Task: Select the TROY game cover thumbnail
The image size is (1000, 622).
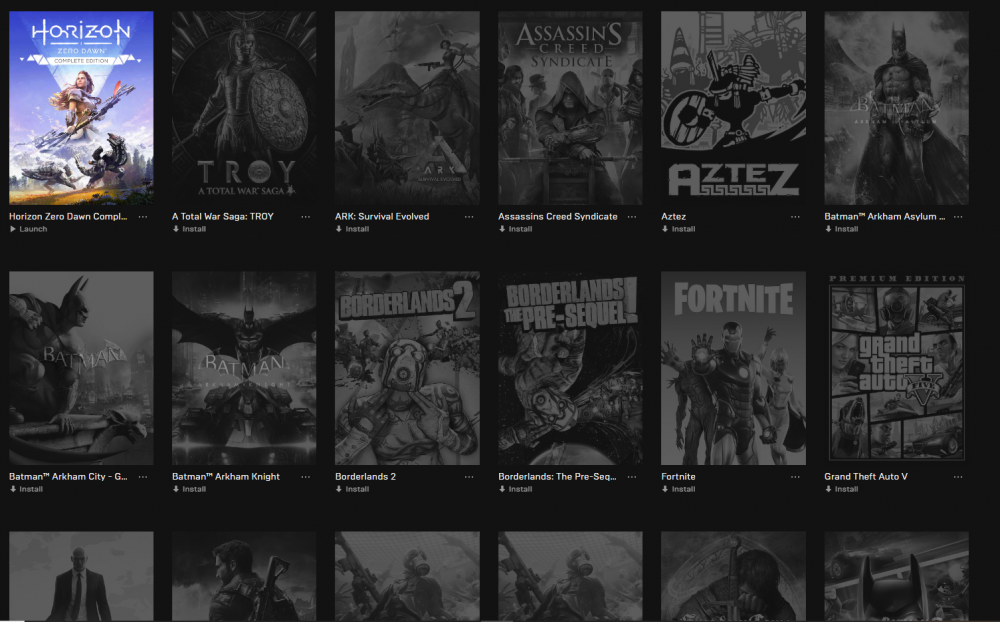Action: [x=244, y=108]
